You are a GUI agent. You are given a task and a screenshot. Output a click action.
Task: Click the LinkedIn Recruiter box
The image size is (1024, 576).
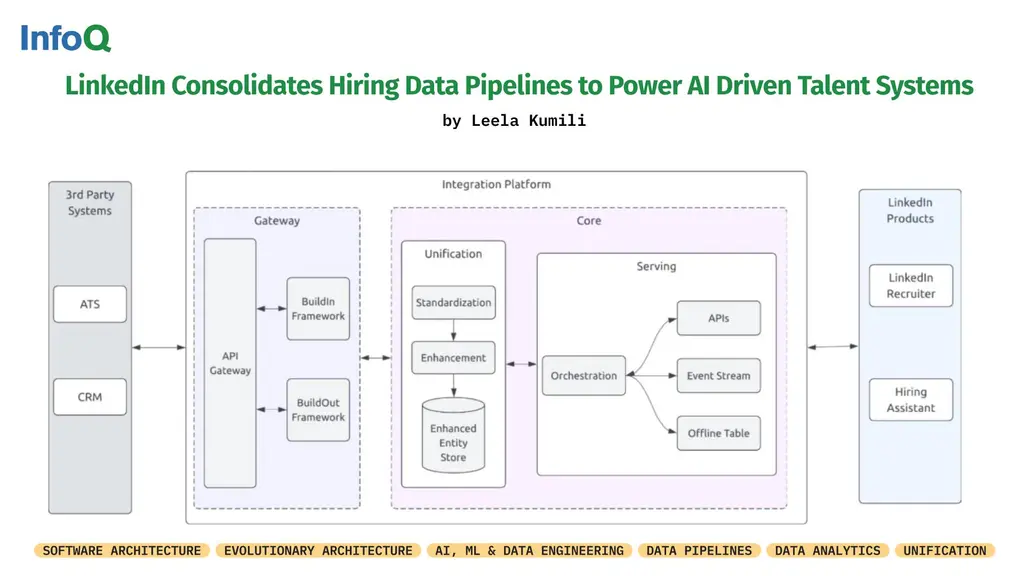910,286
